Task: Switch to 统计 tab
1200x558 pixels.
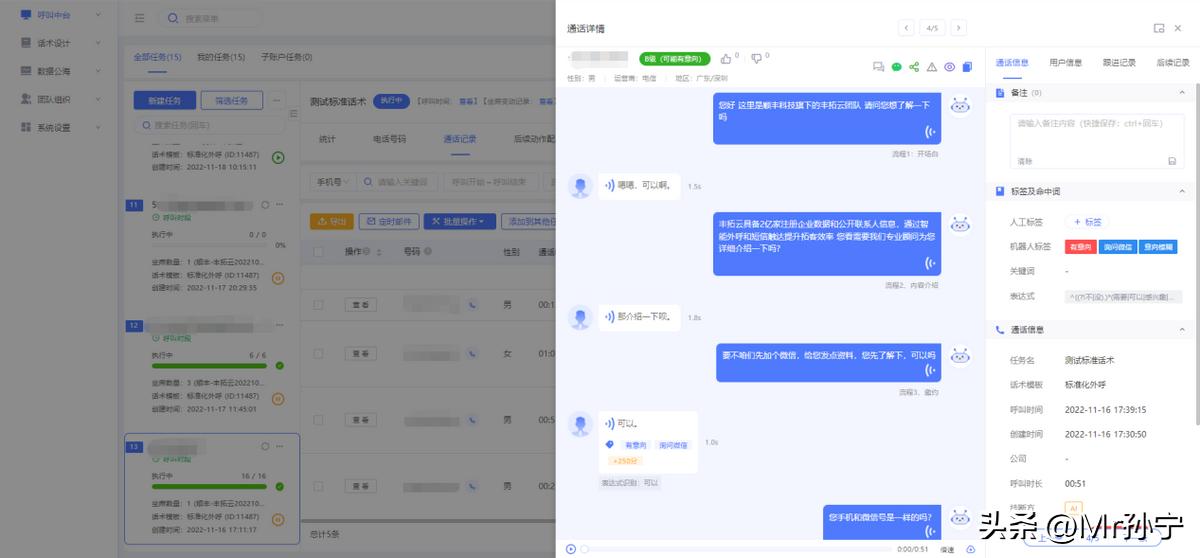Action: tap(327, 139)
